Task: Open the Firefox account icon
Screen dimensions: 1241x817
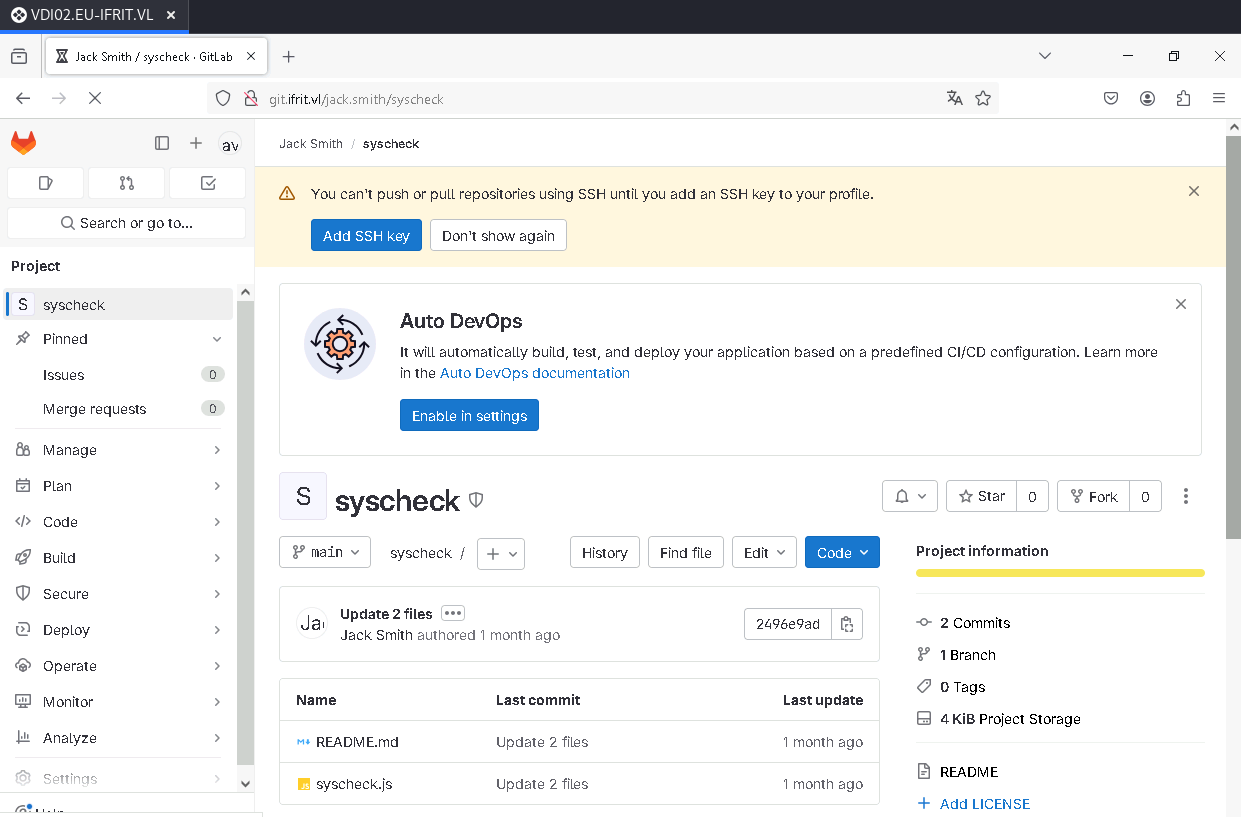Action: pyautogui.click(x=1148, y=98)
